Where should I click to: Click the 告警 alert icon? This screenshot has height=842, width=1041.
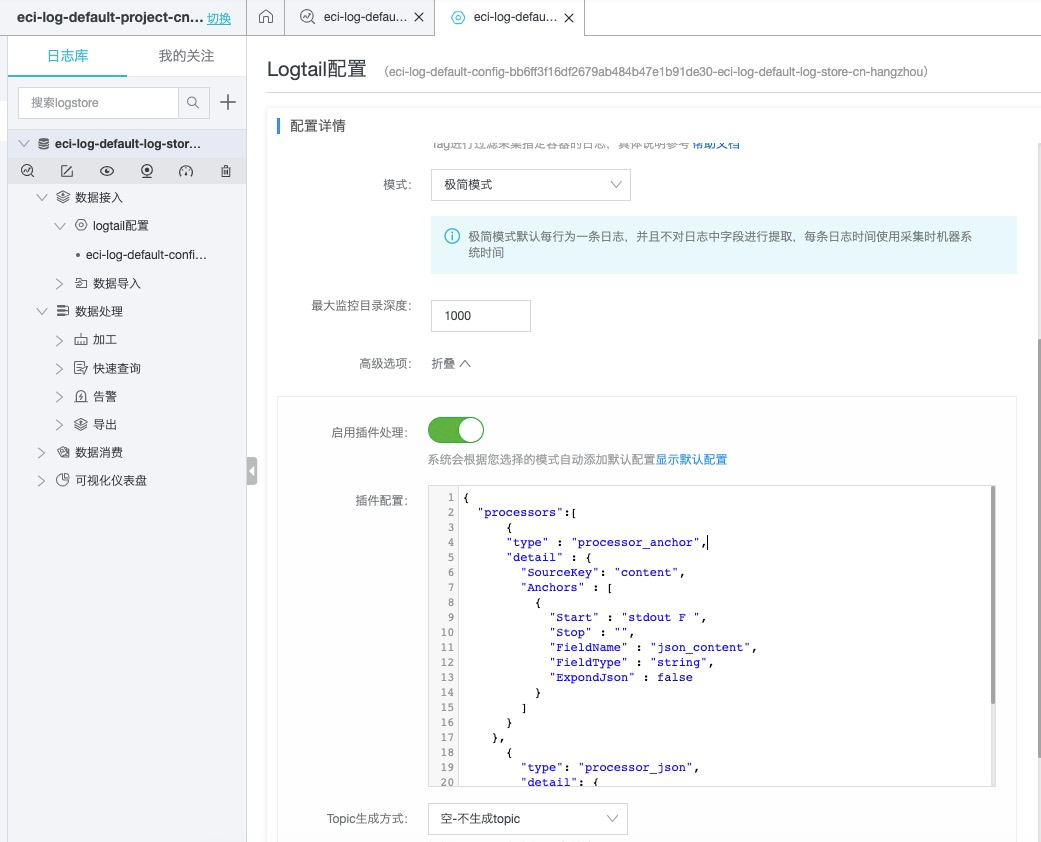pyautogui.click(x=81, y=396)
